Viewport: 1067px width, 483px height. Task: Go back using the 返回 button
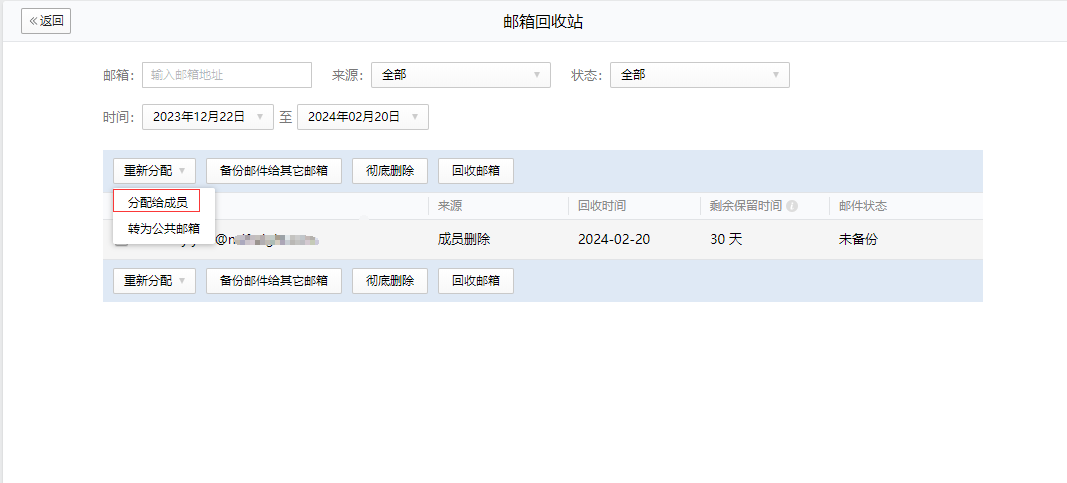[x=46, y=21]
